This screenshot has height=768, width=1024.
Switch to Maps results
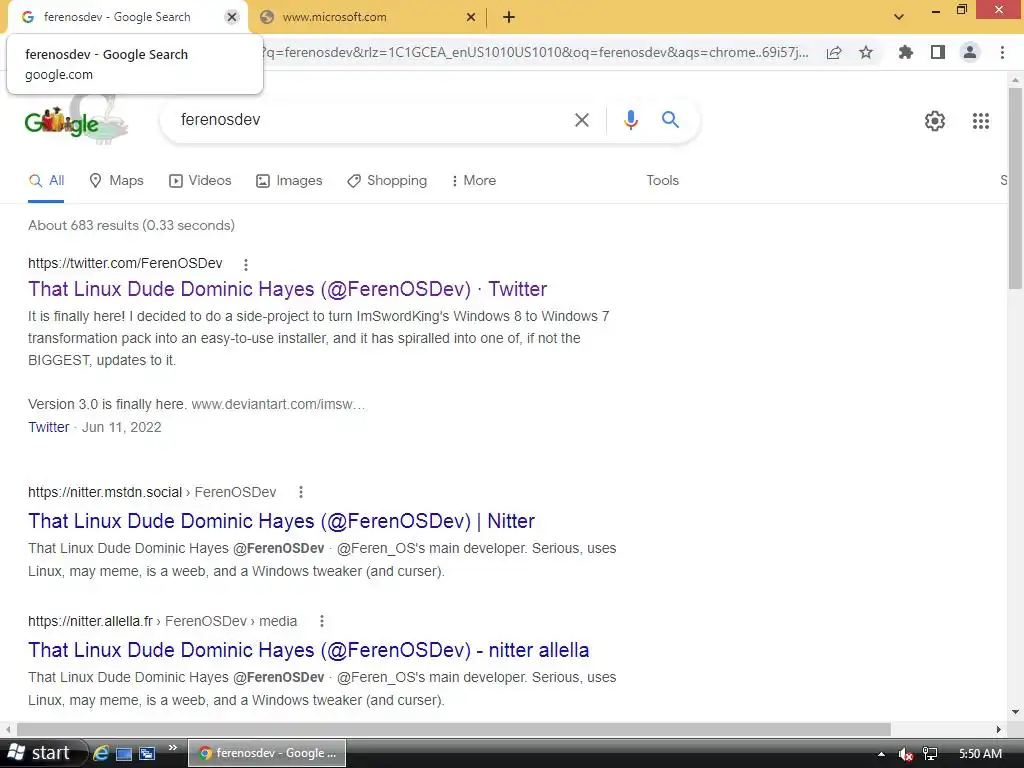116,181
